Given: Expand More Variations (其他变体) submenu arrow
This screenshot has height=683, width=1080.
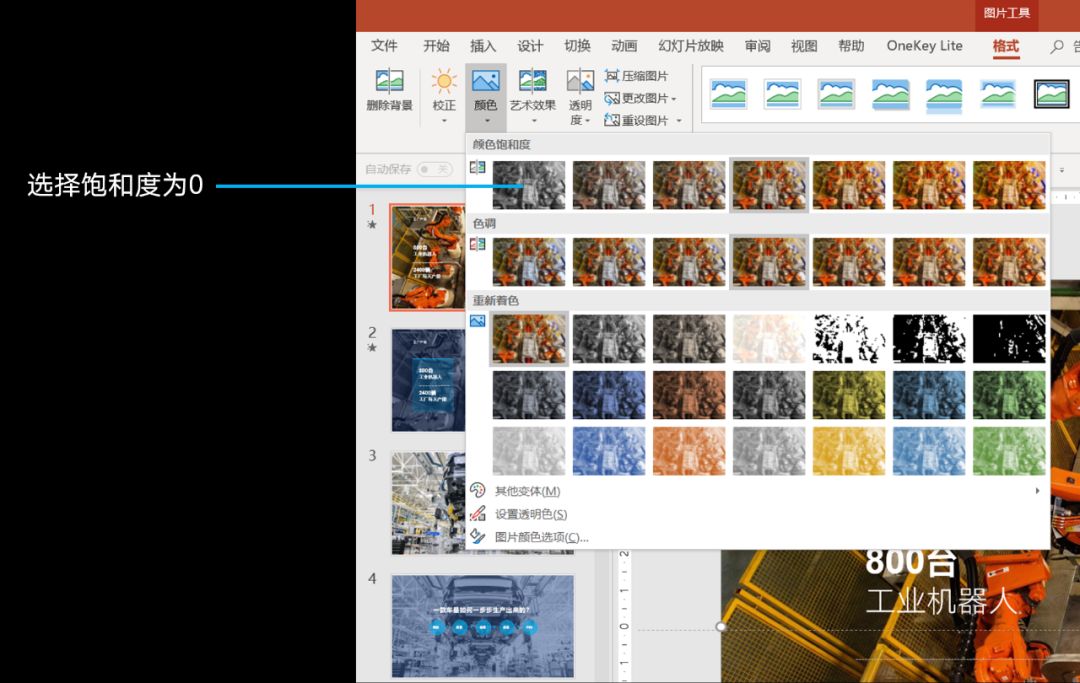Looking at the screenshot, I should pos(1037,491).
